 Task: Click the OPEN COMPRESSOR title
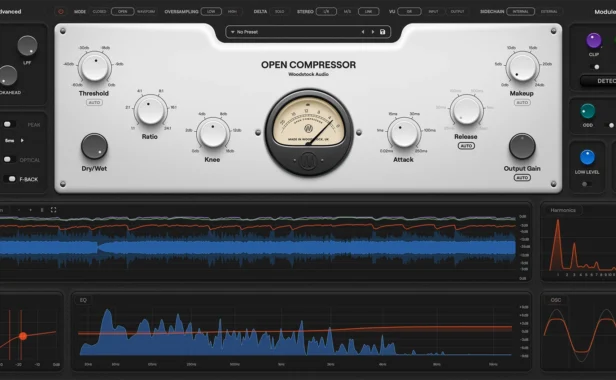coord(308,65)
